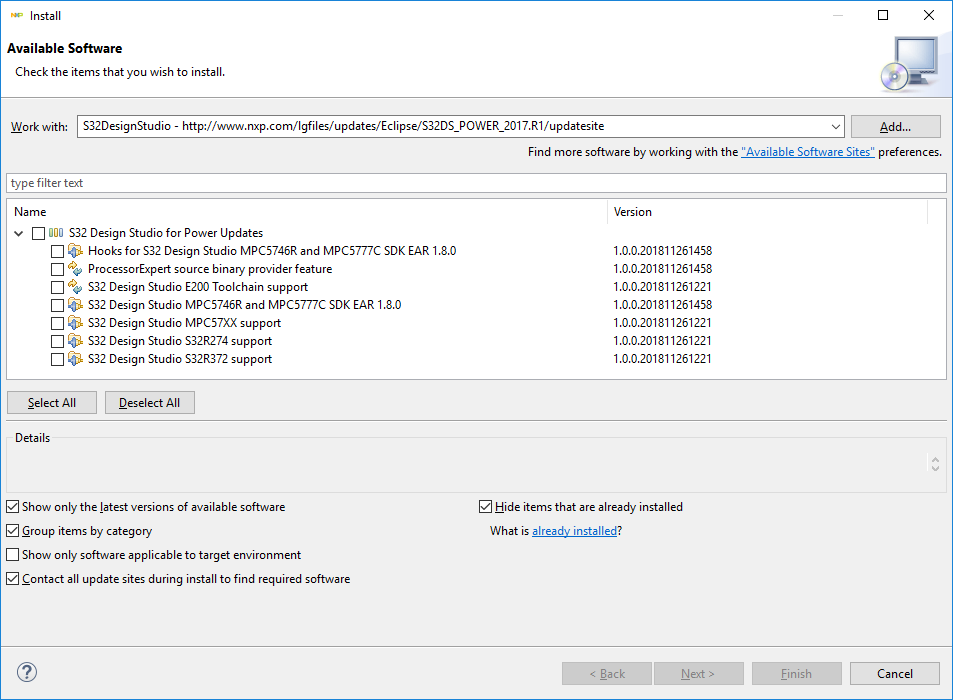Click the S32R274 support feature icon

point(75,341)
